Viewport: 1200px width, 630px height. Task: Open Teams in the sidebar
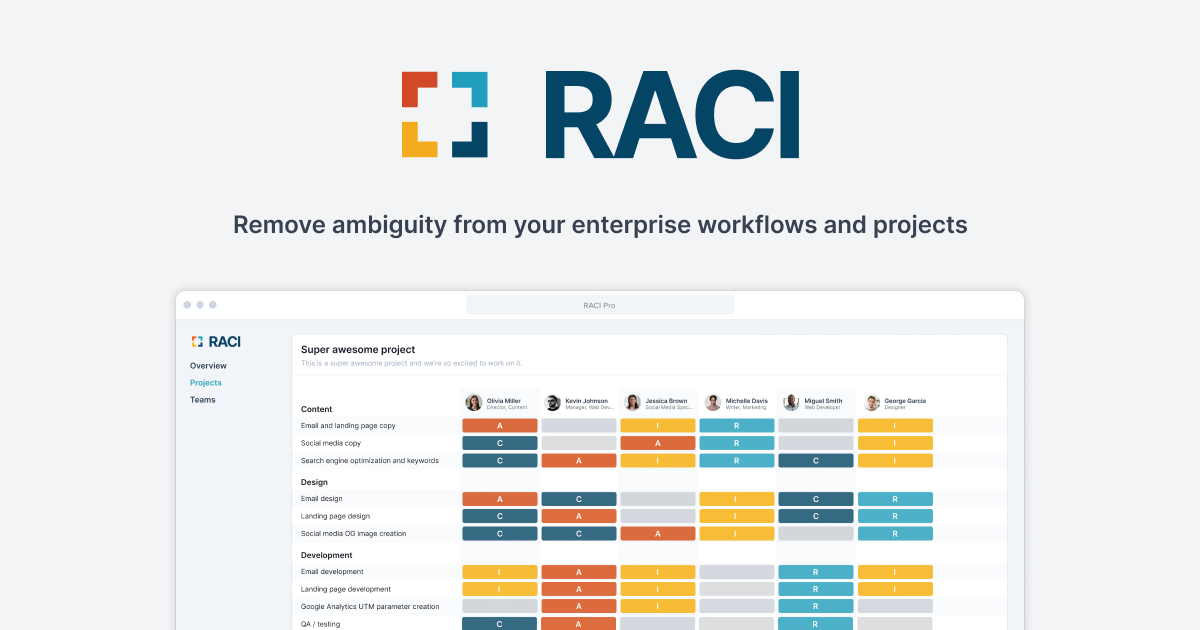pos(203,400)
